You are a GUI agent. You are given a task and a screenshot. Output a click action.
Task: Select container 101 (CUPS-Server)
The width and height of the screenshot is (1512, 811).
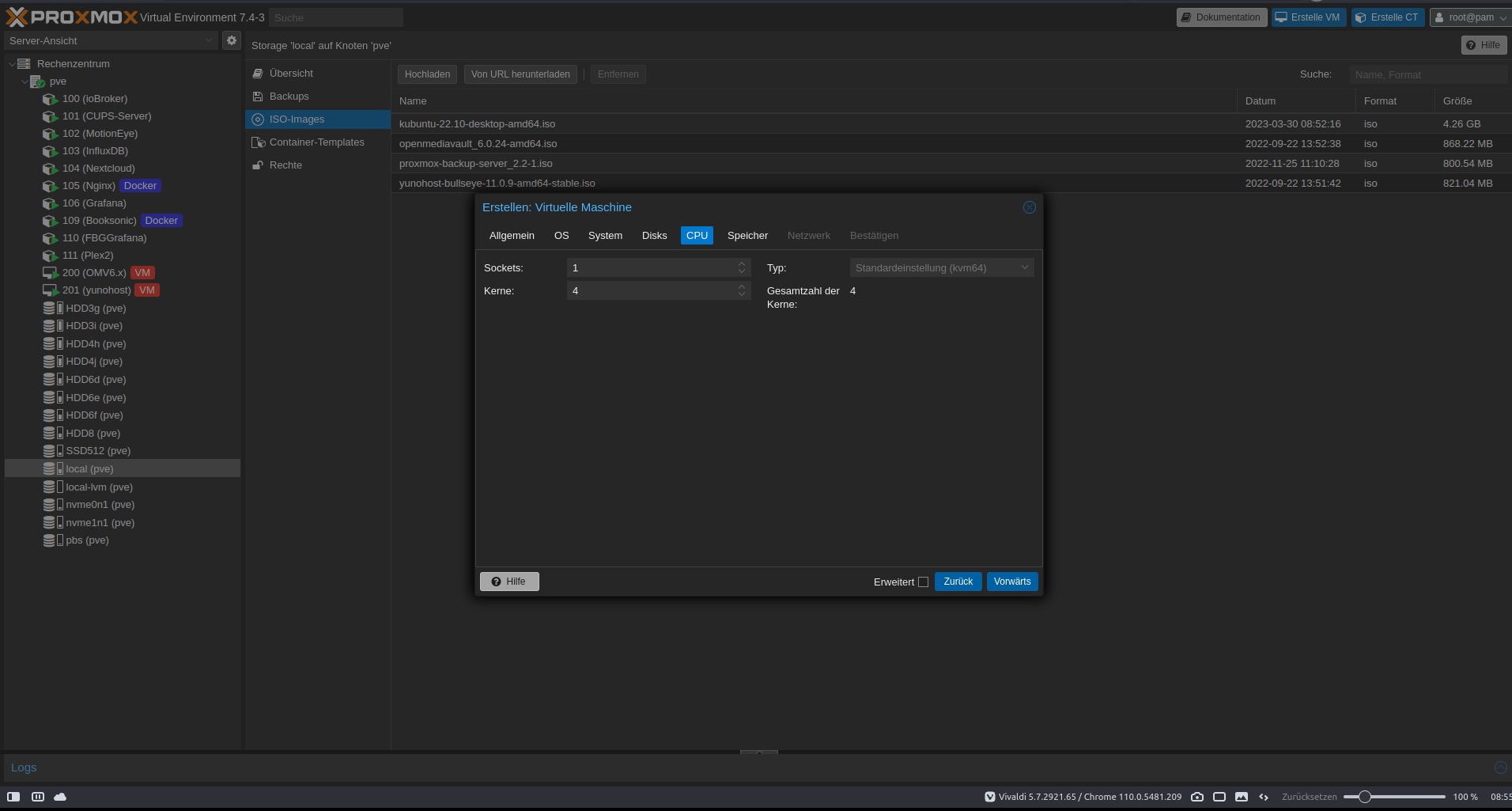[107, 116]
